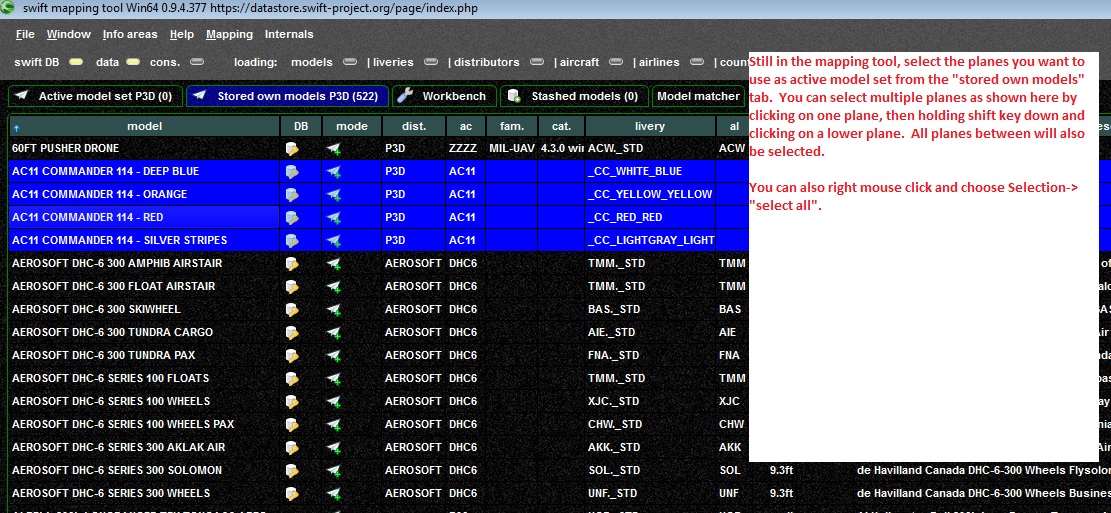The height and width of the screenshot is (513, 1111).
Task: Click DB icon for 60FT PUSHER DRONE
Action: pos(291,149)
